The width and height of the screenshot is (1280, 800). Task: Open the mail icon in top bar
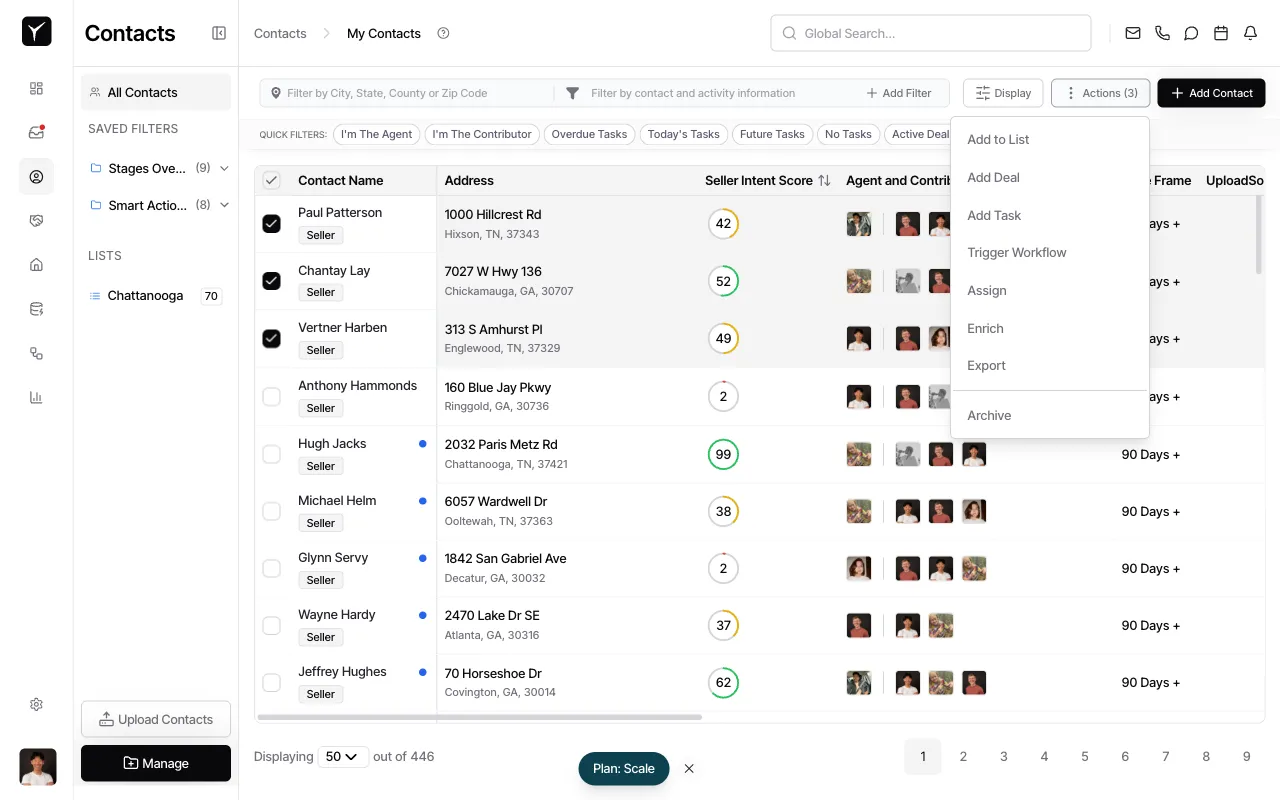coord(1132,33)
